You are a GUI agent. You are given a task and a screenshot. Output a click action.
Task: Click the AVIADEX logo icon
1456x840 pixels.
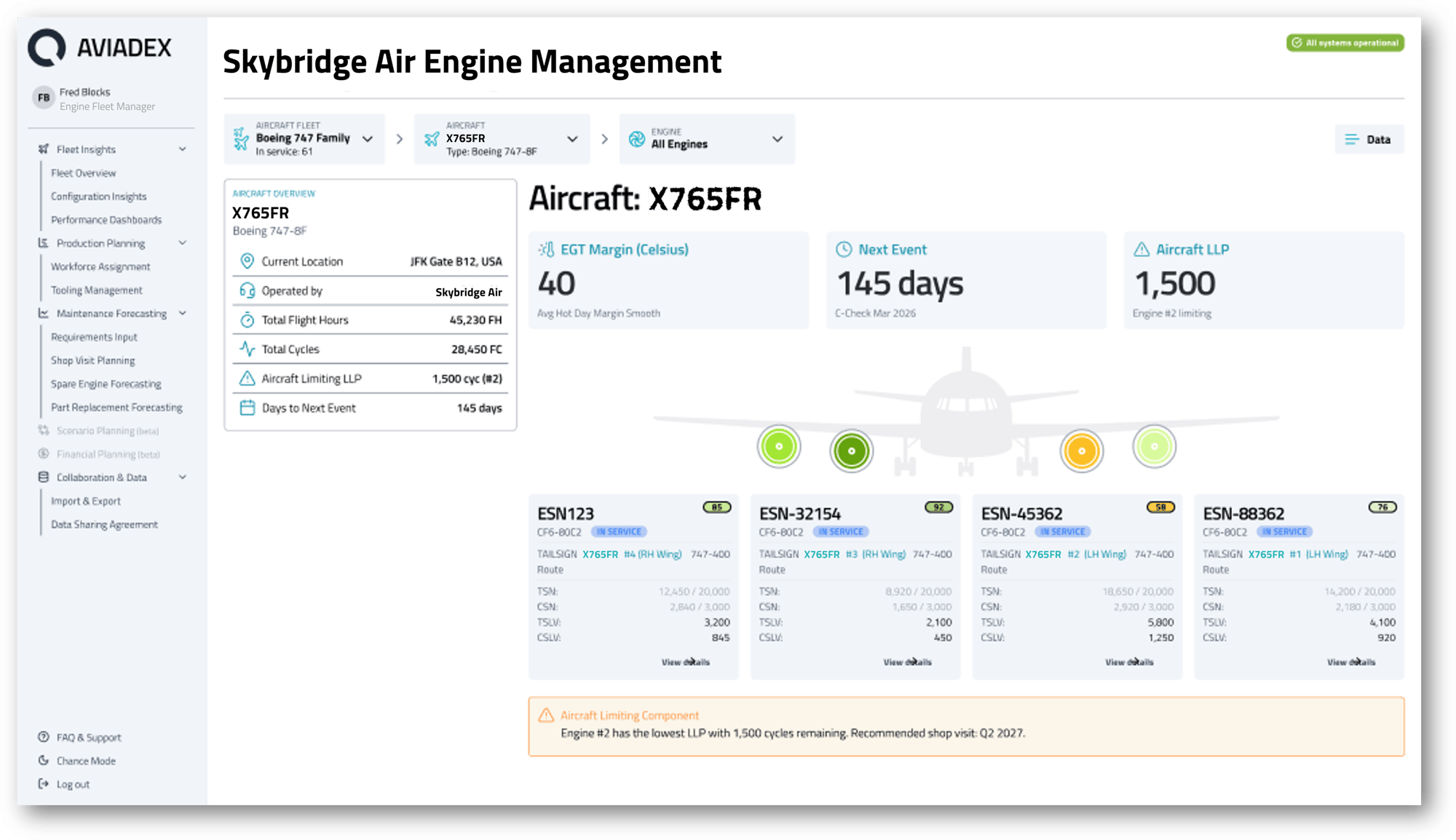(45, 47)
